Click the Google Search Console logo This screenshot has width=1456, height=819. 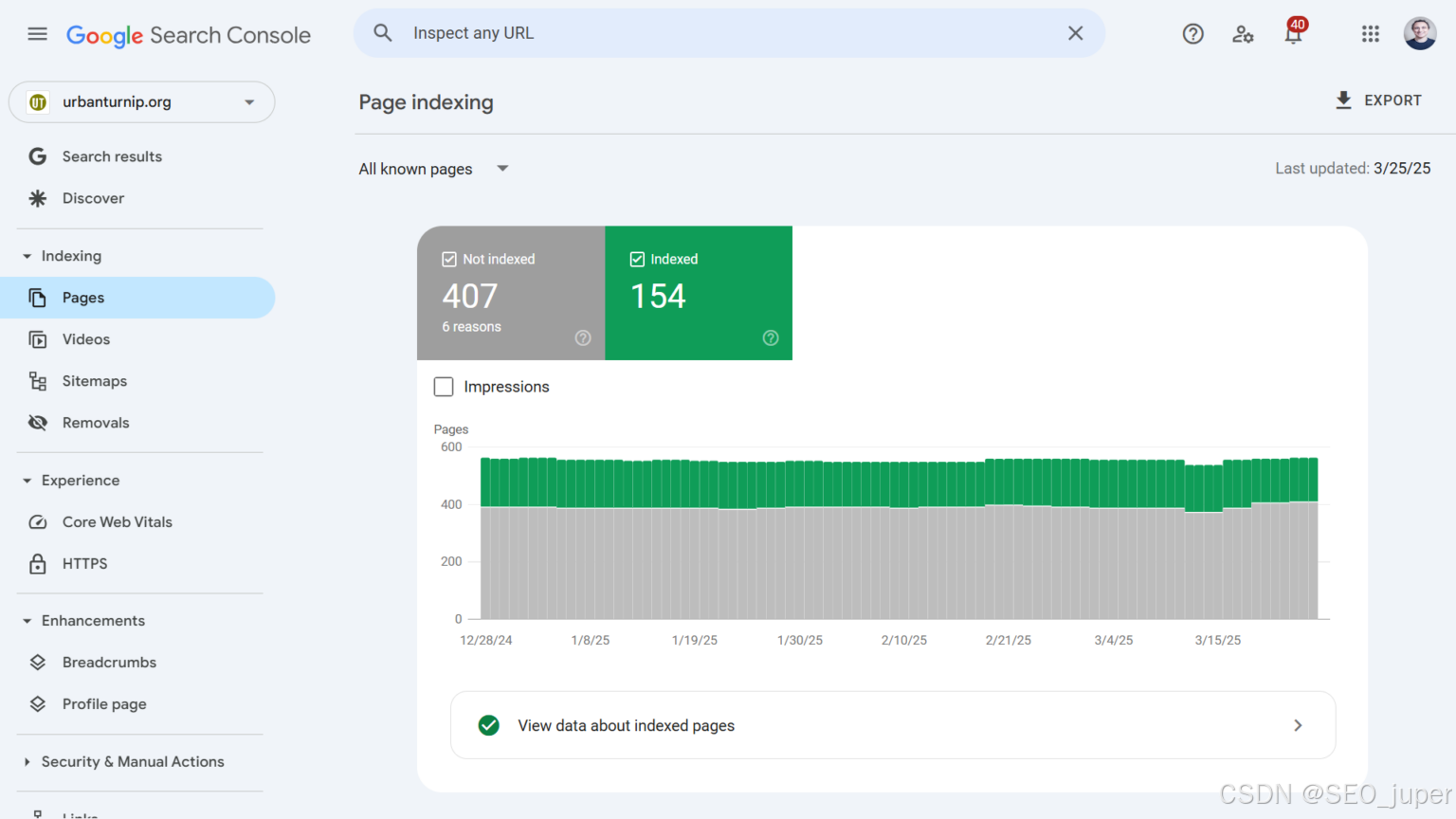pyautogui.click(x=189, y=35)
